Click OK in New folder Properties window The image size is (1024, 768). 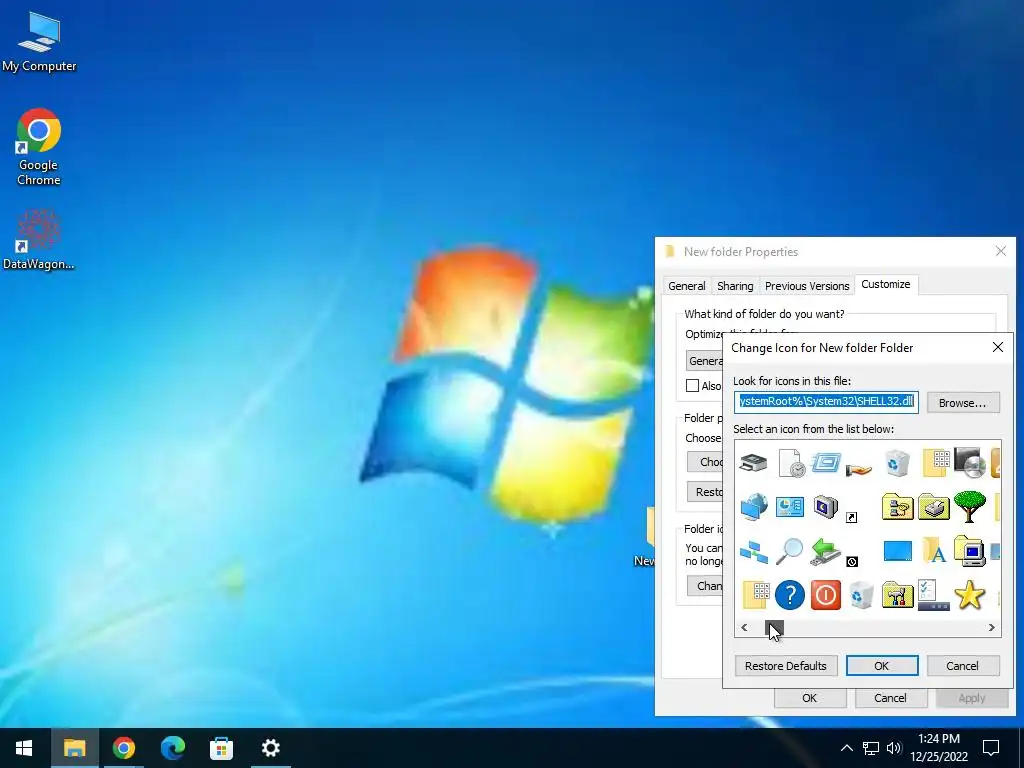810,698
